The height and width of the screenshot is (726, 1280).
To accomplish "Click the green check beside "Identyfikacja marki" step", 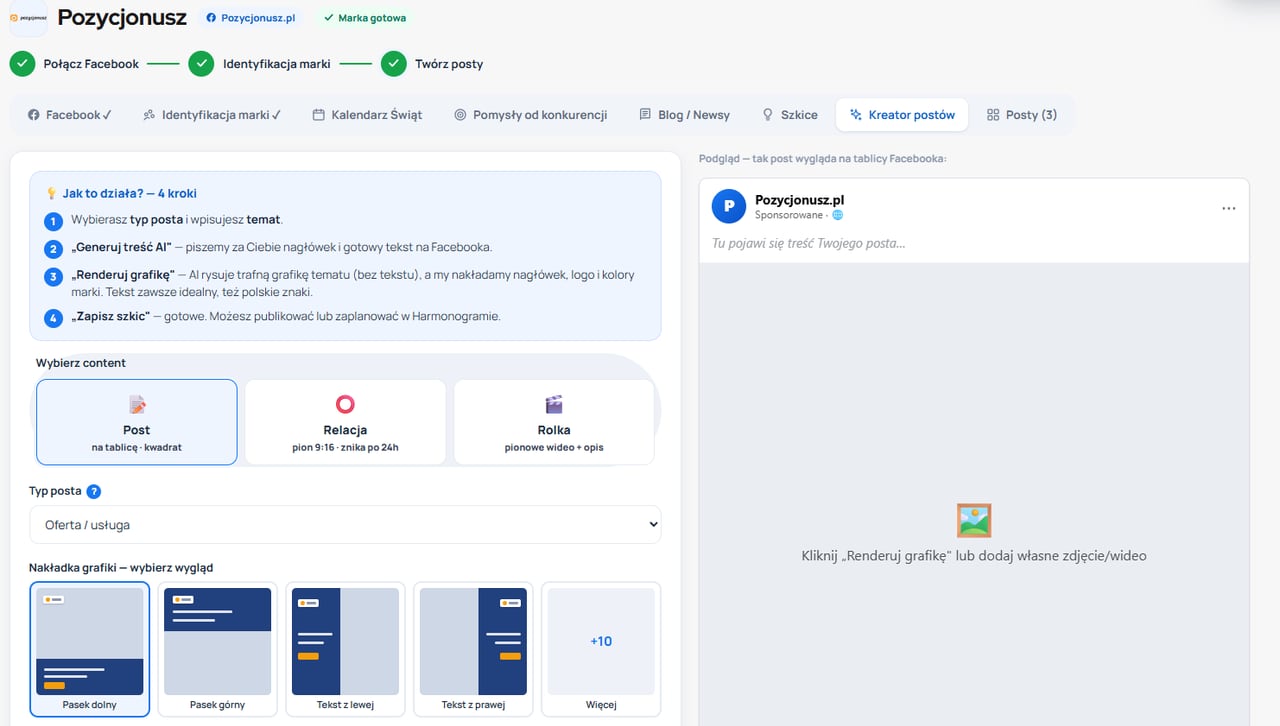I will (202, 64).
